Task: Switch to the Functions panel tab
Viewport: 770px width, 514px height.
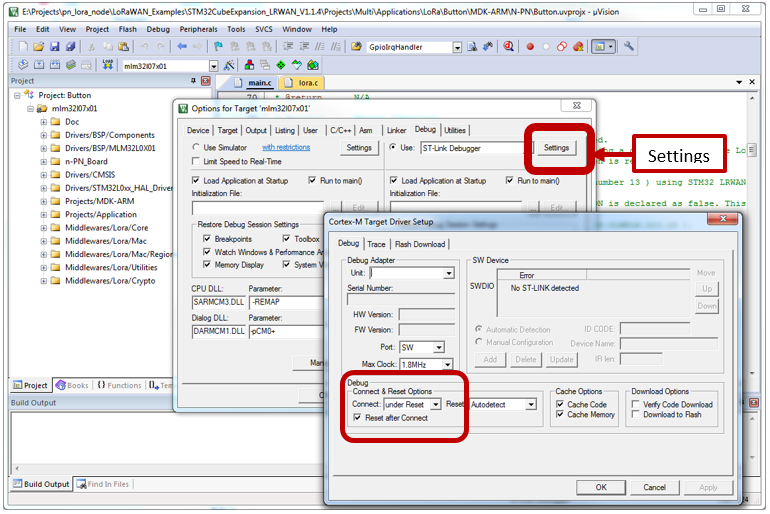Action: 119,385
